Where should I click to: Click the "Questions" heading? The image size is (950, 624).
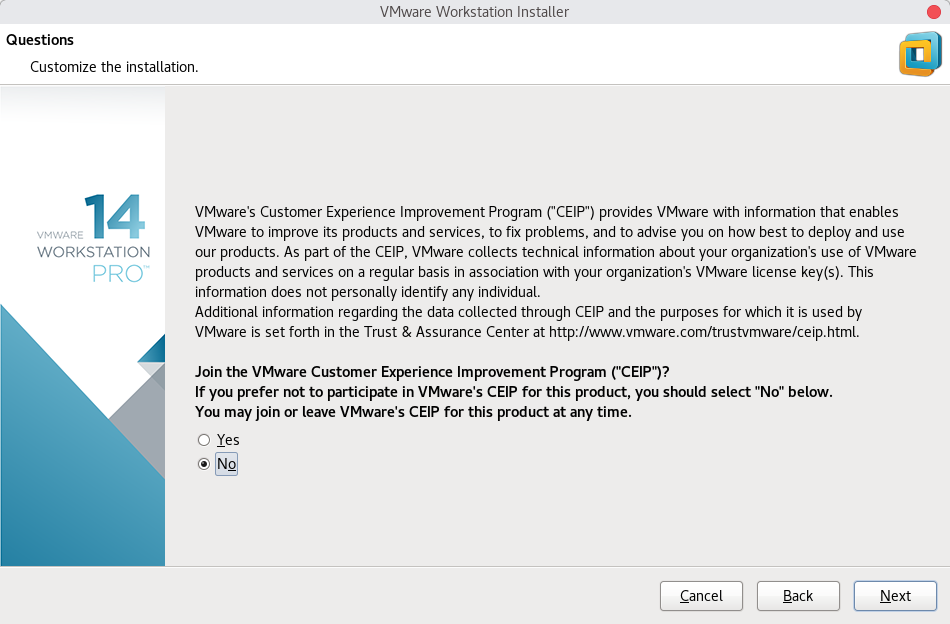click(x=40, y=40)
